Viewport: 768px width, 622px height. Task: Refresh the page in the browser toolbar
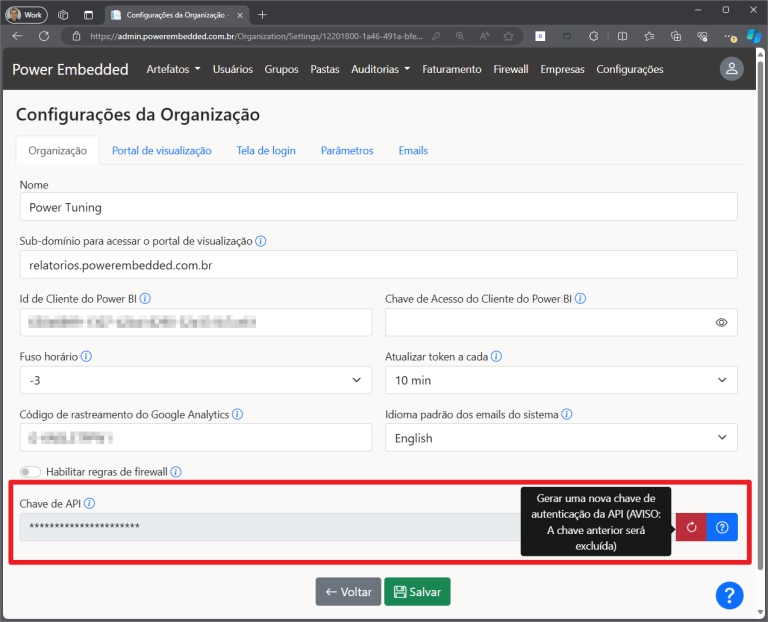[43, 35]
